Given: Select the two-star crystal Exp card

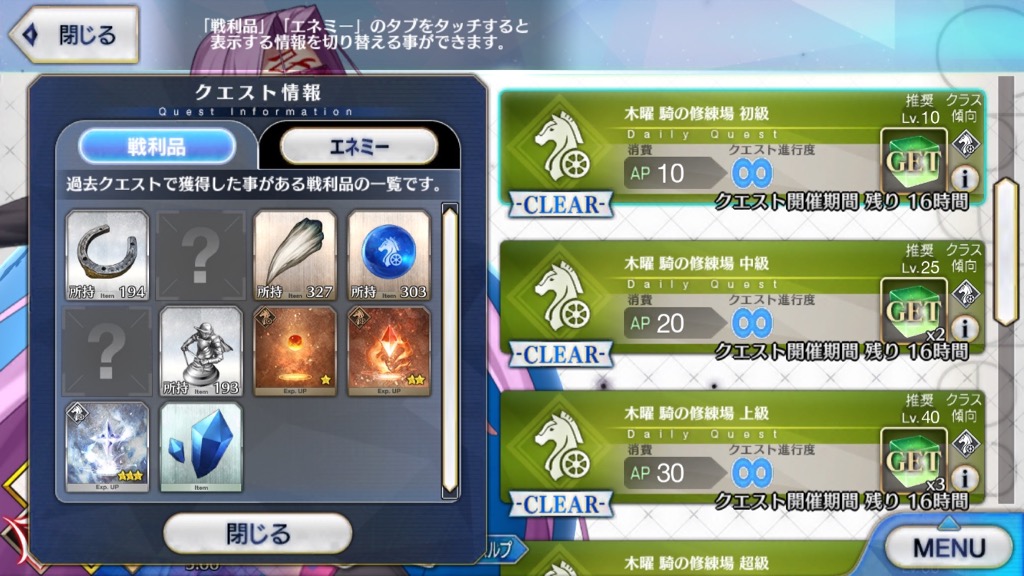Looking at the screenshot, I should (x=389, y=351).
